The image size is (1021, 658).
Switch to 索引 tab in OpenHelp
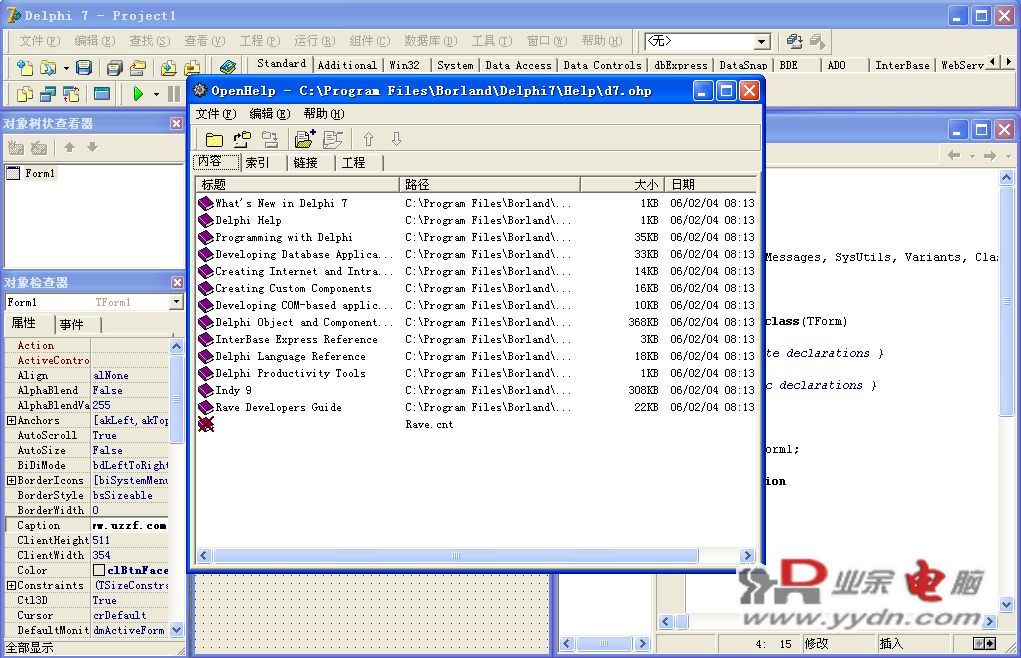(x=264, y=162)
